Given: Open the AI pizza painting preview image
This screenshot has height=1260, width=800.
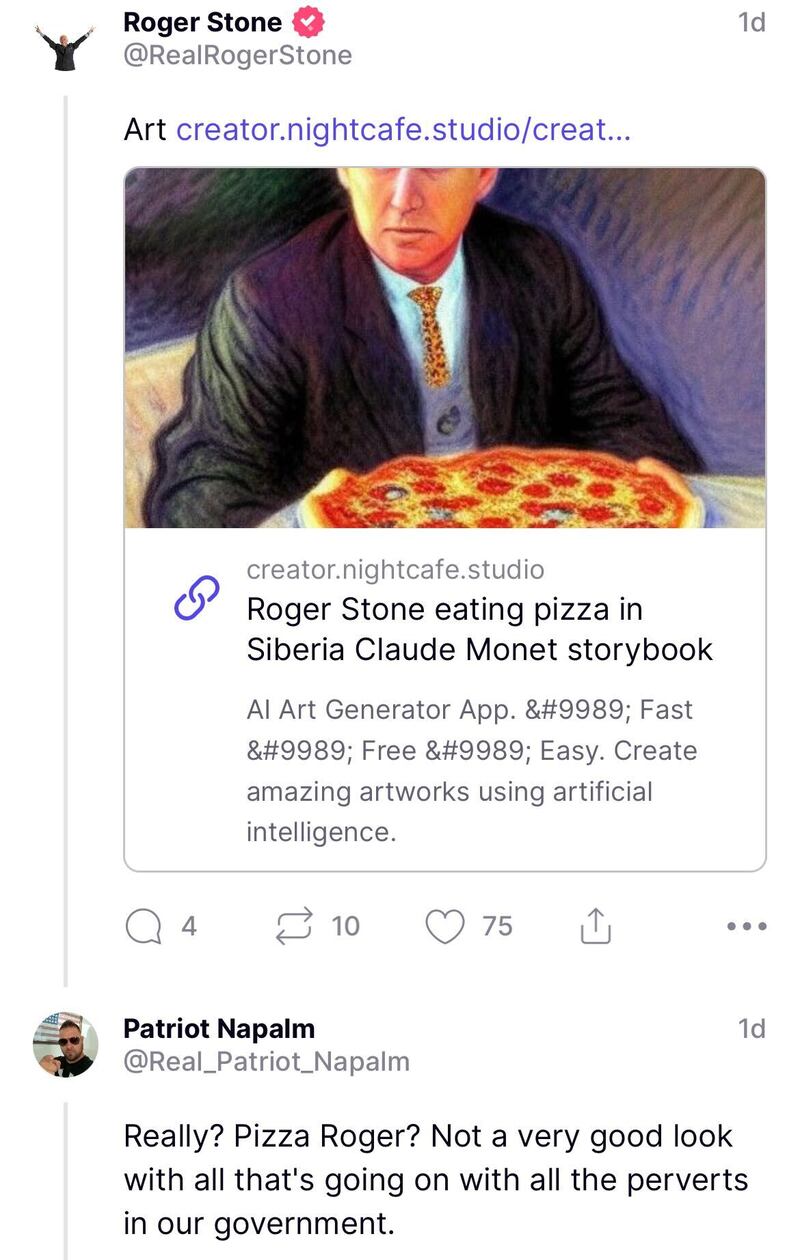Looking at the screenshot, I should 445,348.
